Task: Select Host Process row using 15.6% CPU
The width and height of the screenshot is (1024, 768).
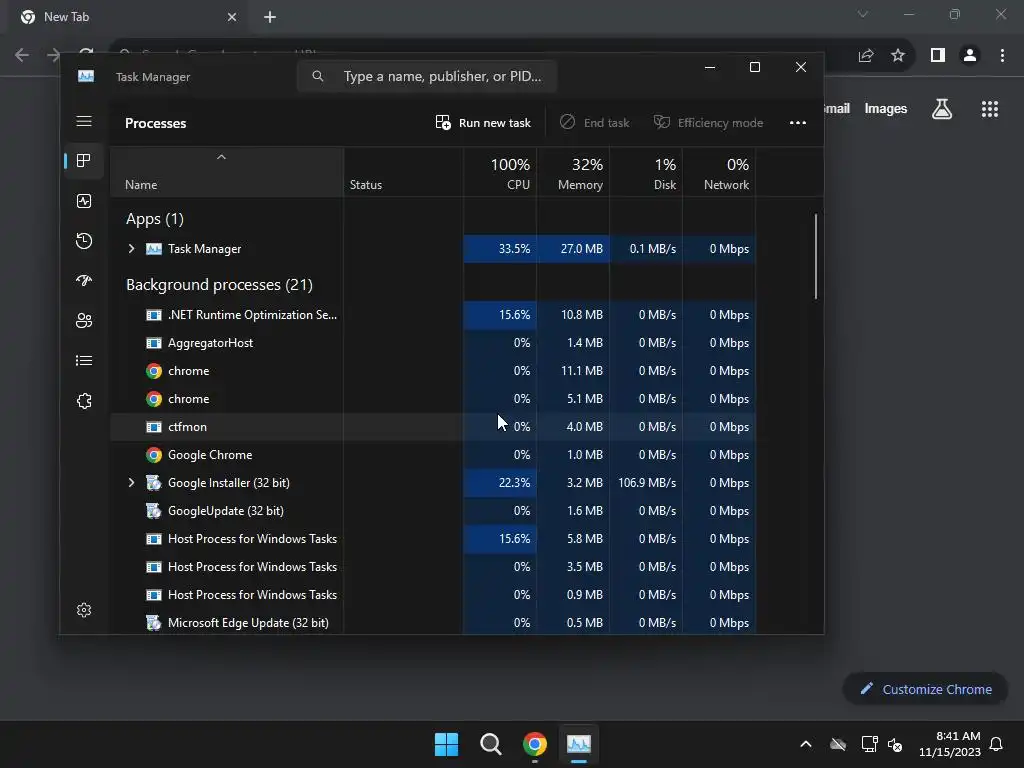Action: coord(433,539)
